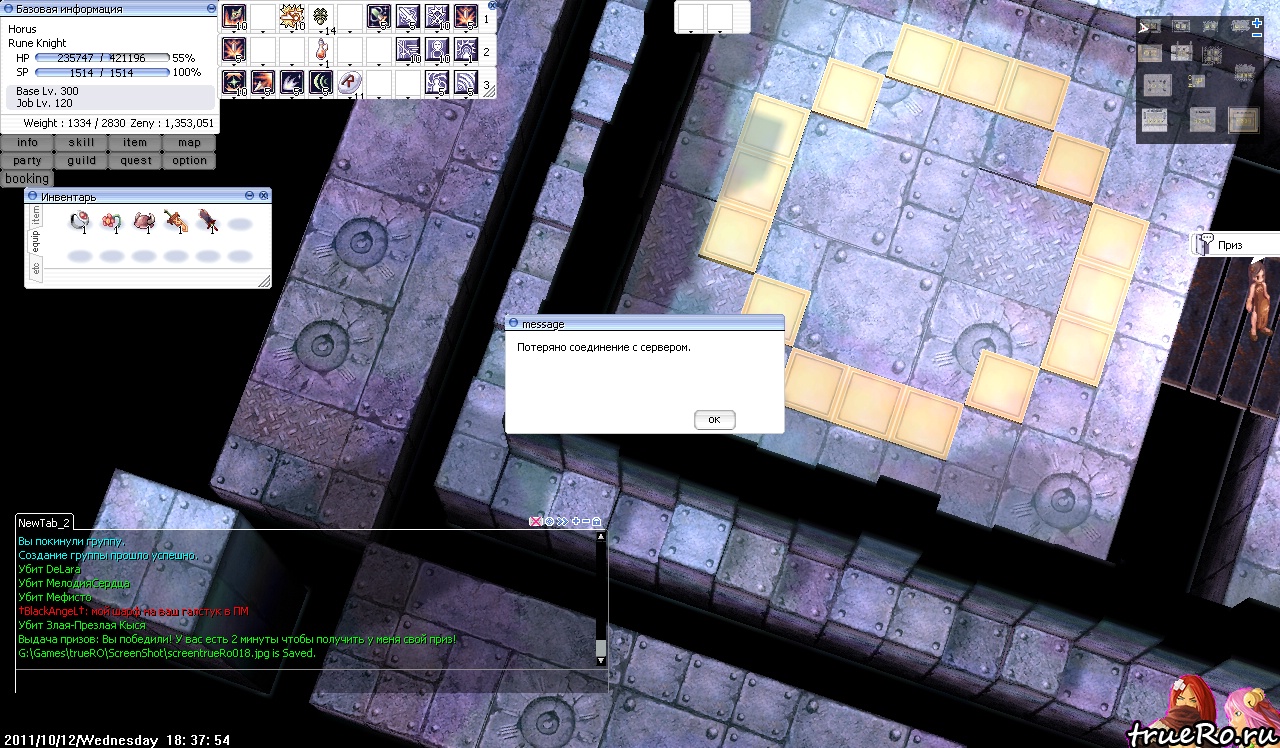Use the first red burst skill in row 2

[234, 49]
